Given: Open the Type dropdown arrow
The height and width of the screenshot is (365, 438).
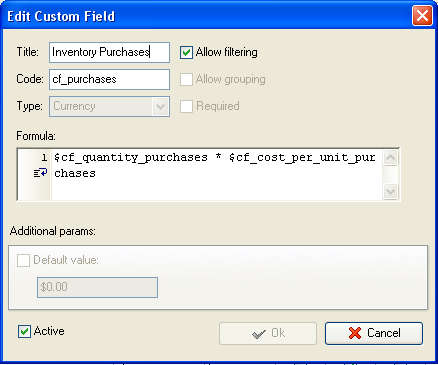Looking at the screenshot, I should pos(160,107).
